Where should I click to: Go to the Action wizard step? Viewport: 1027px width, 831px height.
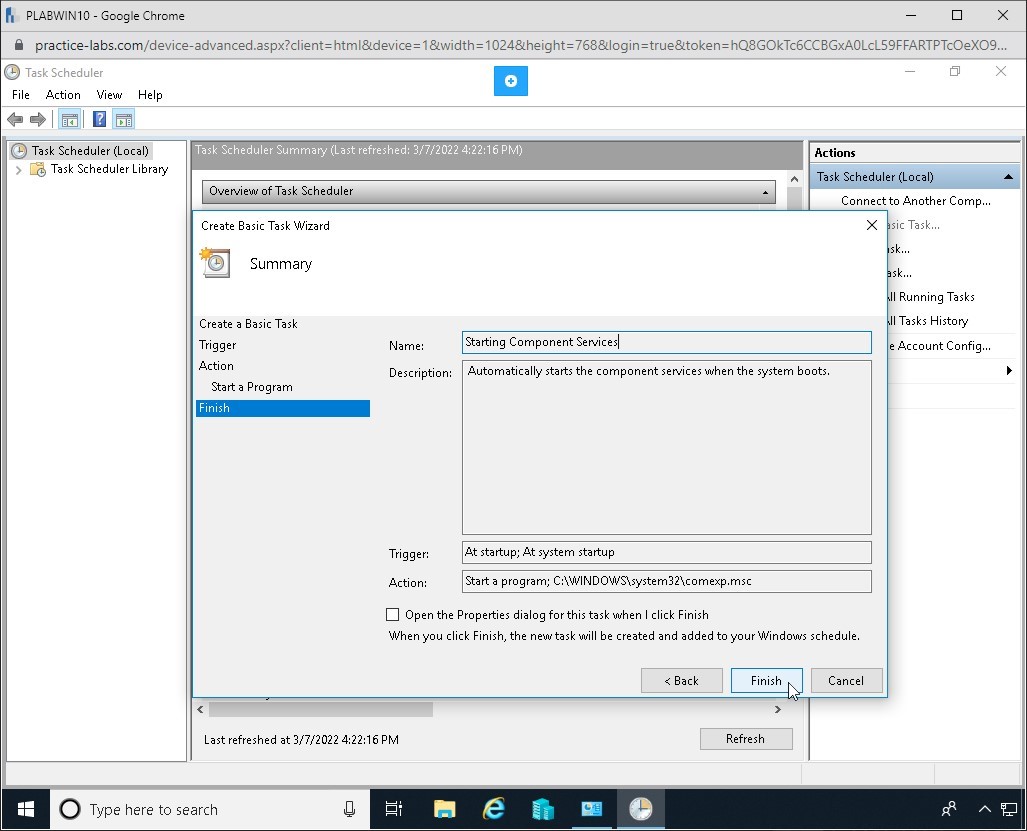pos(216,366)
